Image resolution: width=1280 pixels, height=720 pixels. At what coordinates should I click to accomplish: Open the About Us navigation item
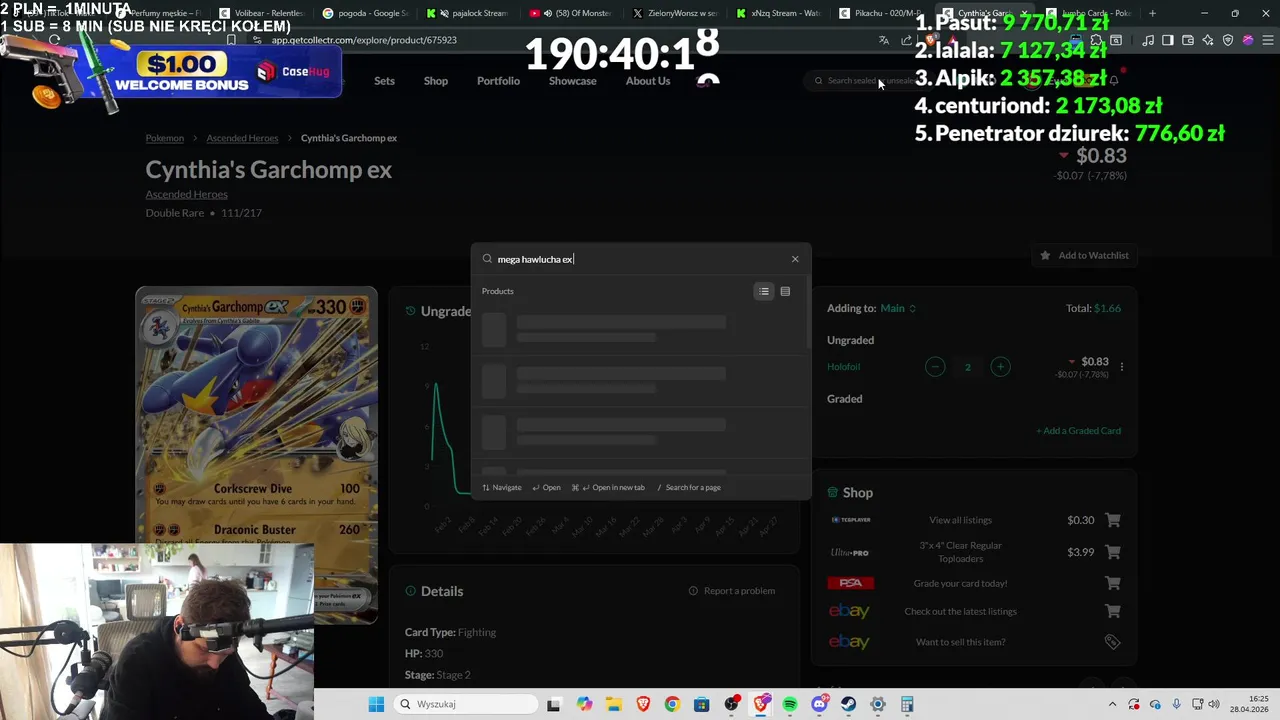tap(648, 81)
